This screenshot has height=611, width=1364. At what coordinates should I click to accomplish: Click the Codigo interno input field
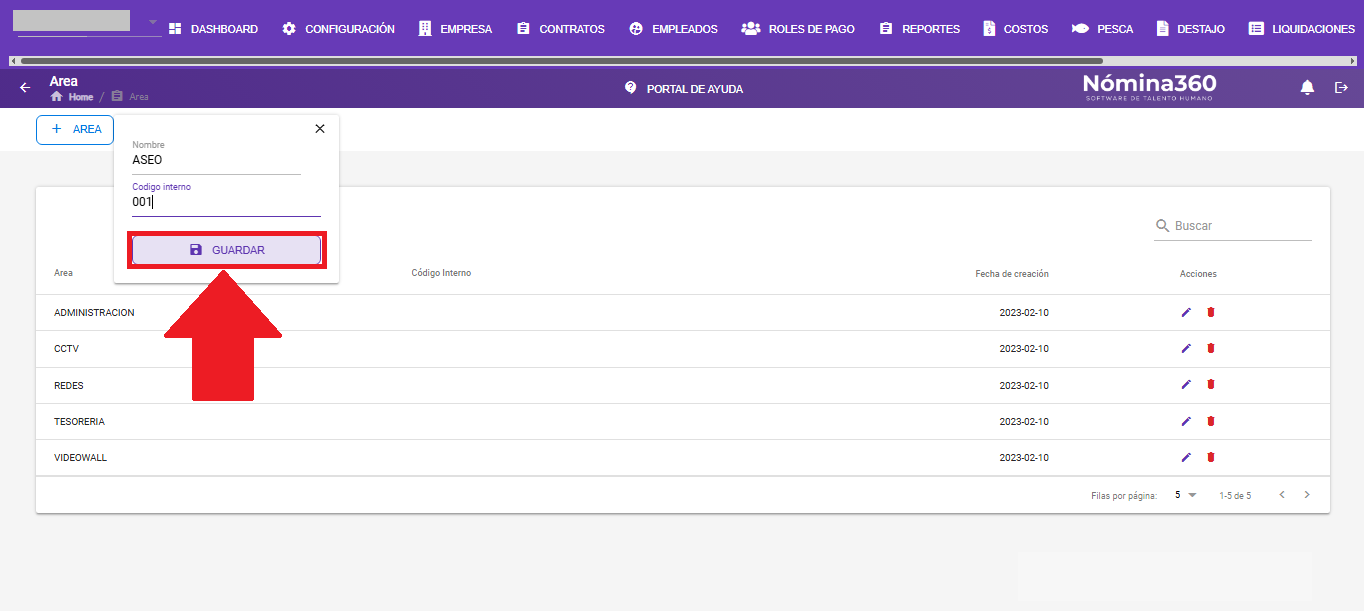(226, 202)
